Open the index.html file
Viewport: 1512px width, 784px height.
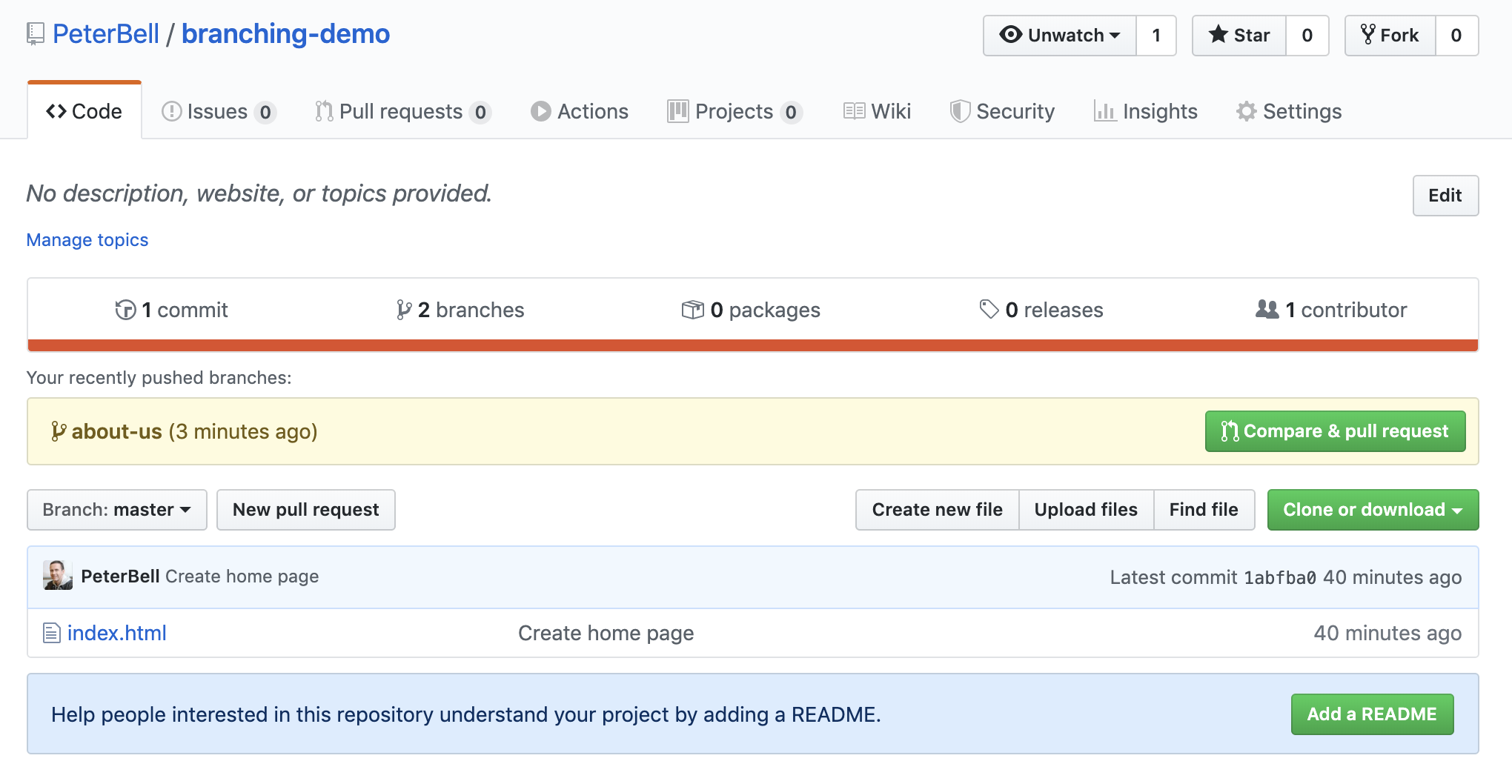pos(116,633)
